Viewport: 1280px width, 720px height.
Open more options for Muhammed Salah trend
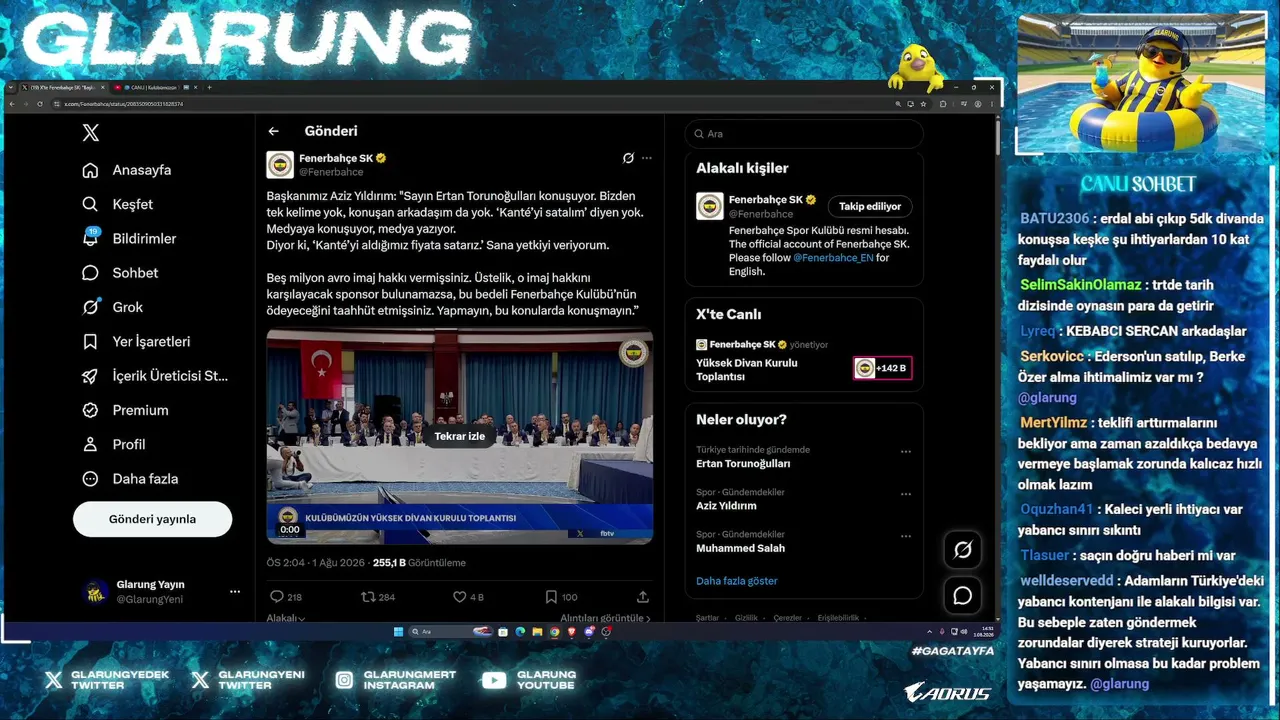click(906, 536)
